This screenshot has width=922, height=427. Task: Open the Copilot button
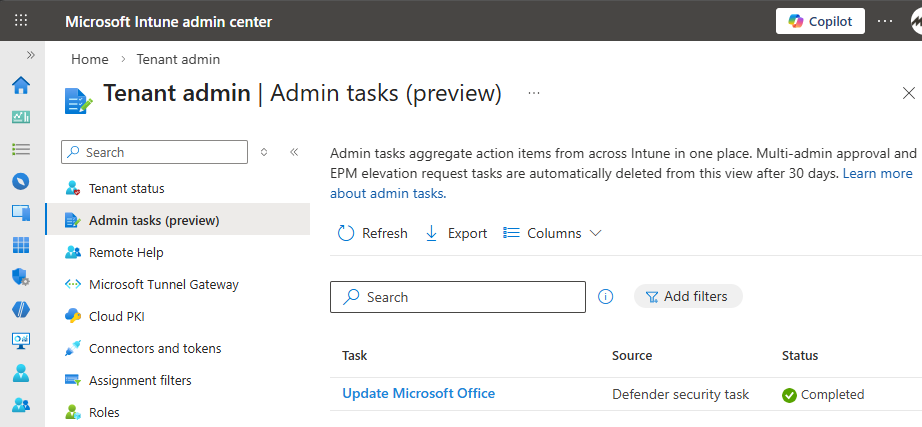click(820, 21)
